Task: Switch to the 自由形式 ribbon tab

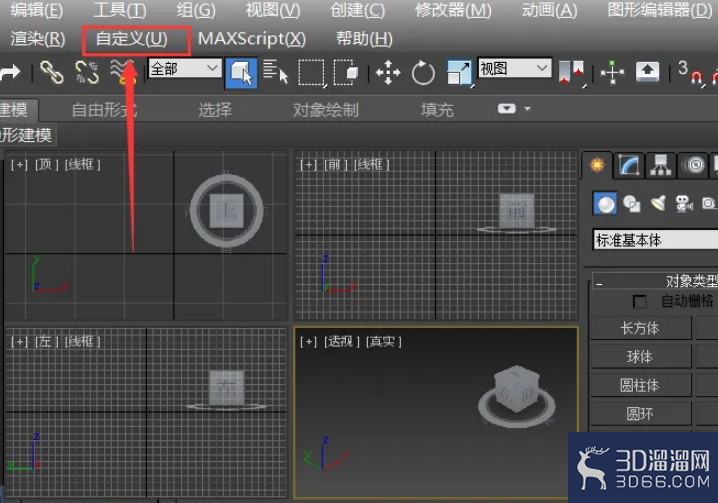Action: click(x=104, y=110)
